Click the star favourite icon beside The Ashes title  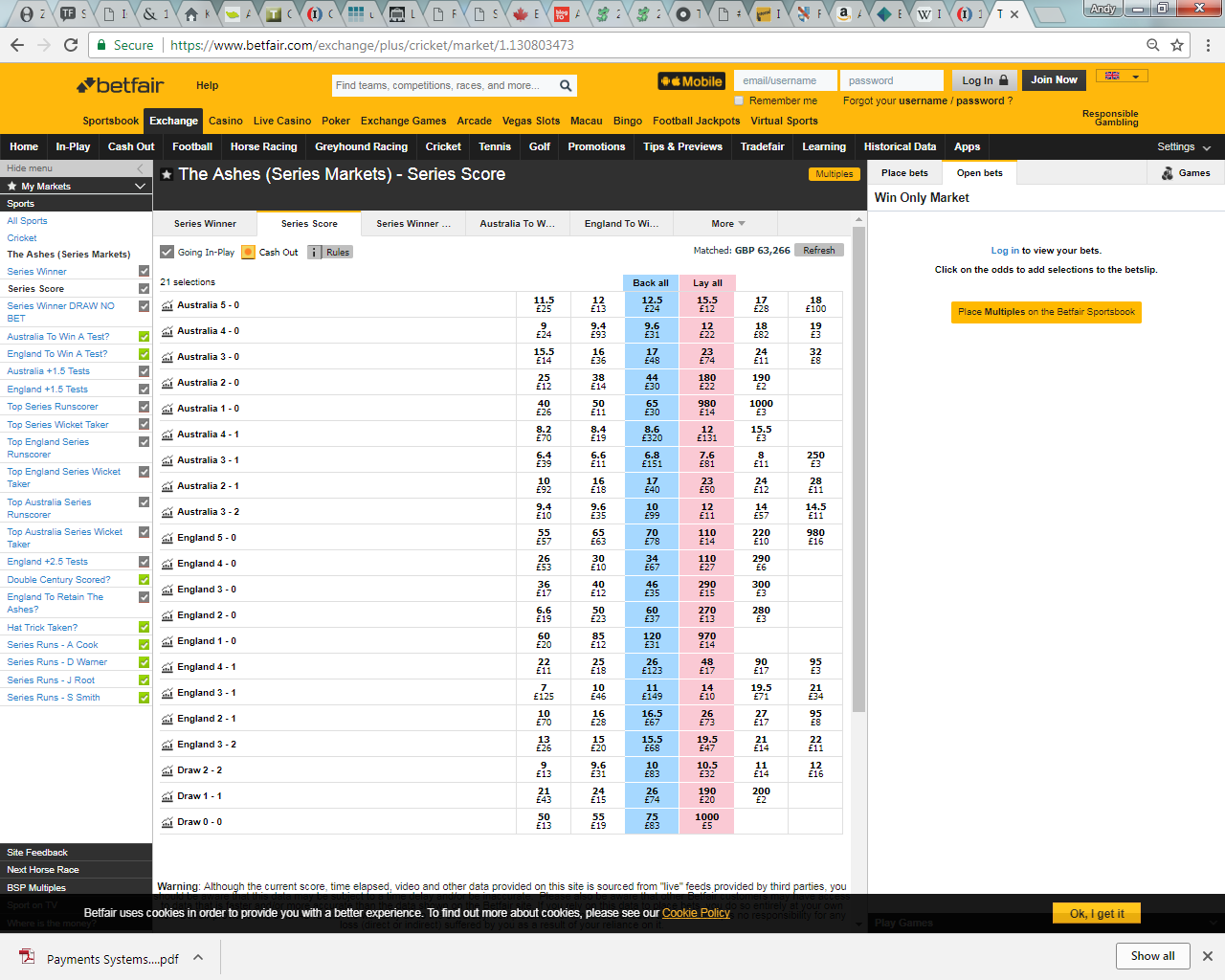(167, 174)
